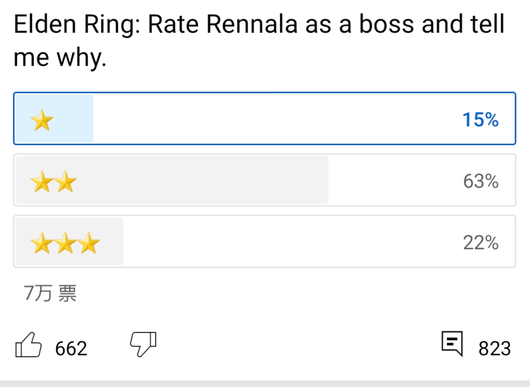530x387 pixels.
Task: Click the 7万 票 vote count text
Action: click(x=50, y=293)
